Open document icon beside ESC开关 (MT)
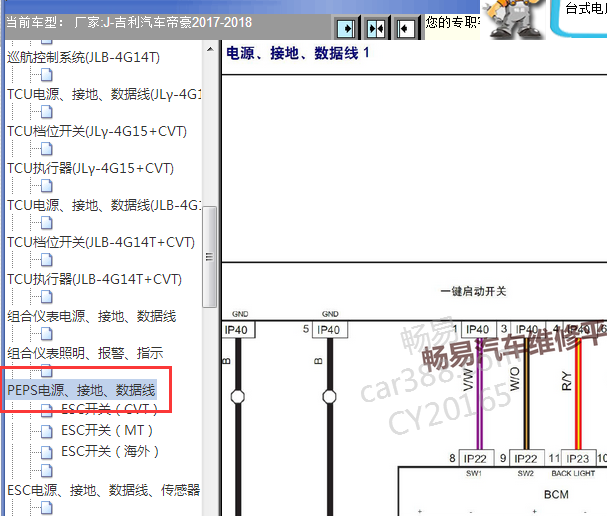607x516 pixels. click(47, 431)
